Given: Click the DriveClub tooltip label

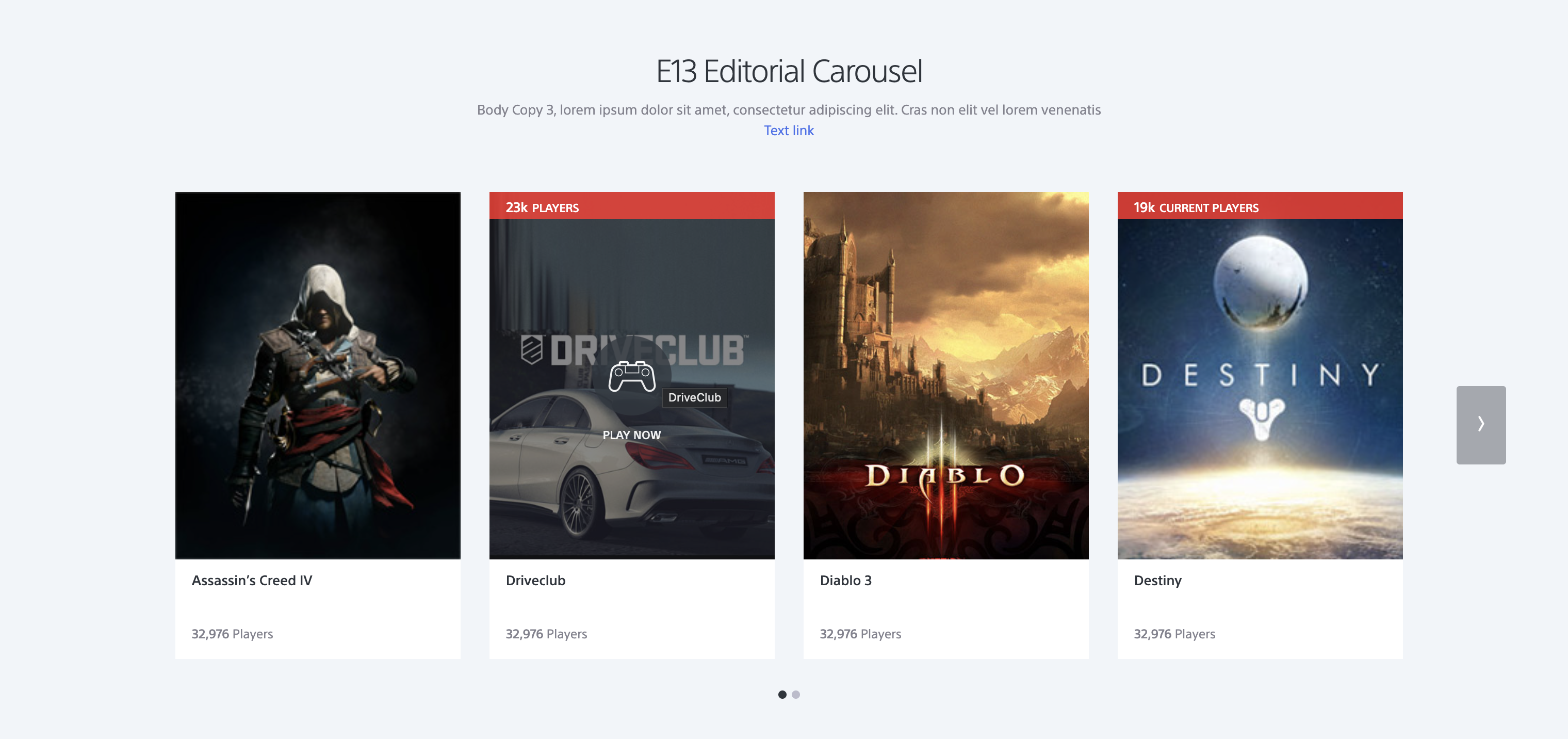Looking at the screenshot, I should 694,397.
